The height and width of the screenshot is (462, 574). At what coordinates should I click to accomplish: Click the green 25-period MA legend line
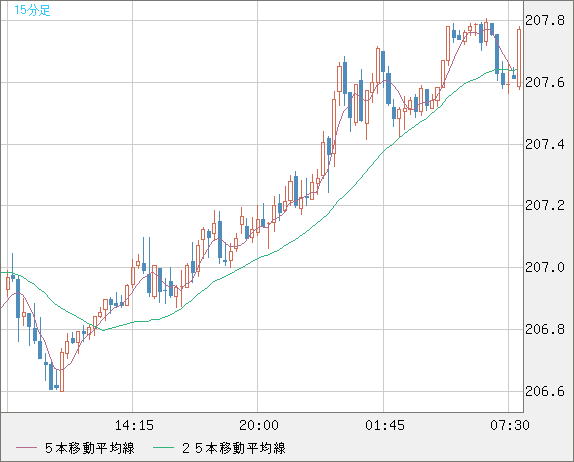click(163, 448)
